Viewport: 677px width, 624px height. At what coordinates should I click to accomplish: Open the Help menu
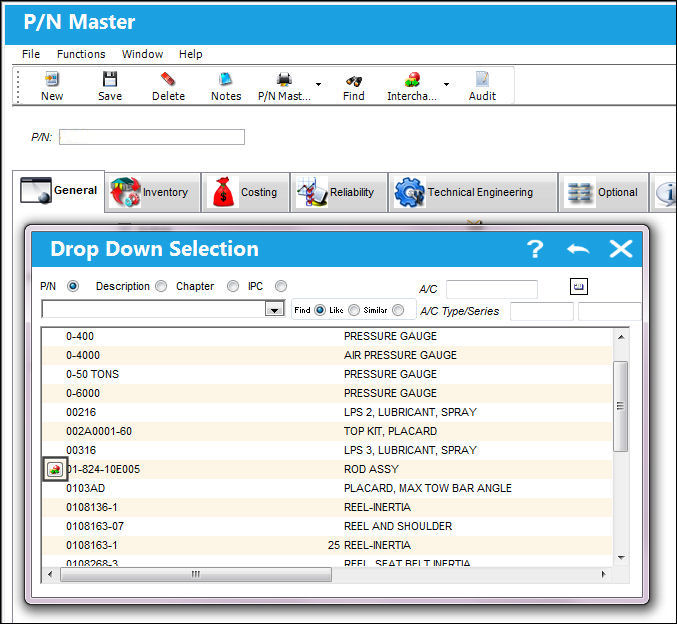[191, 54]
